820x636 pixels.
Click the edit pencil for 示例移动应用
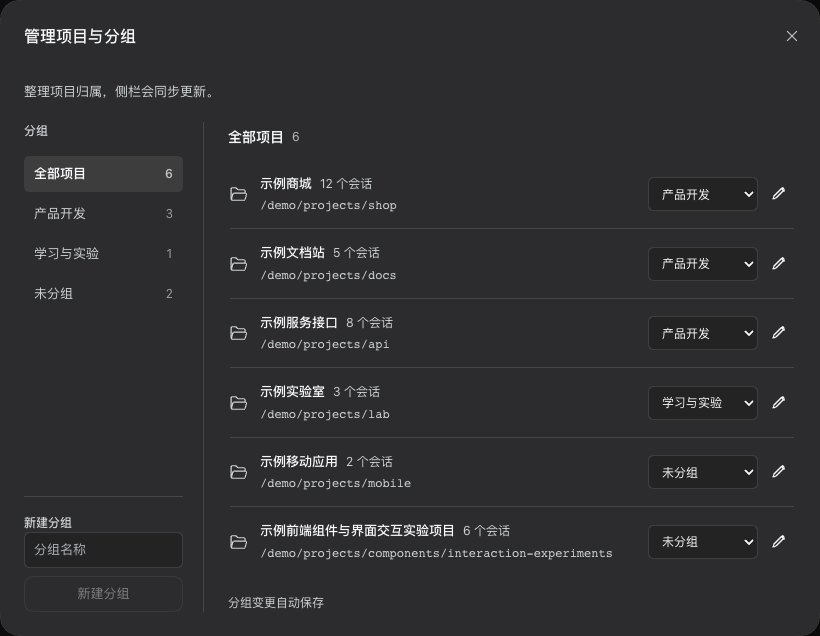pos(778,472)
